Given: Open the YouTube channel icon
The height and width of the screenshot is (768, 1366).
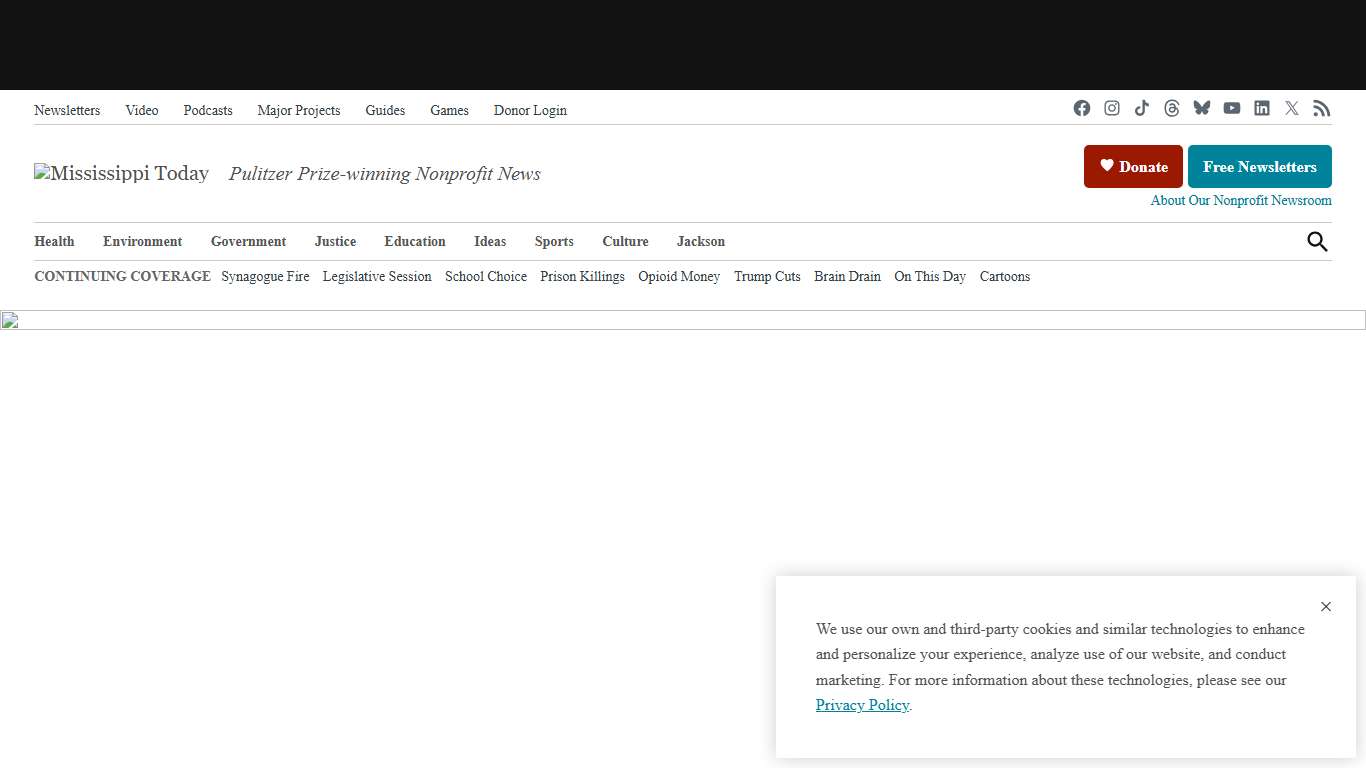Looking at the screenshot, I should pyautogui.click(x=1232, y=108).
